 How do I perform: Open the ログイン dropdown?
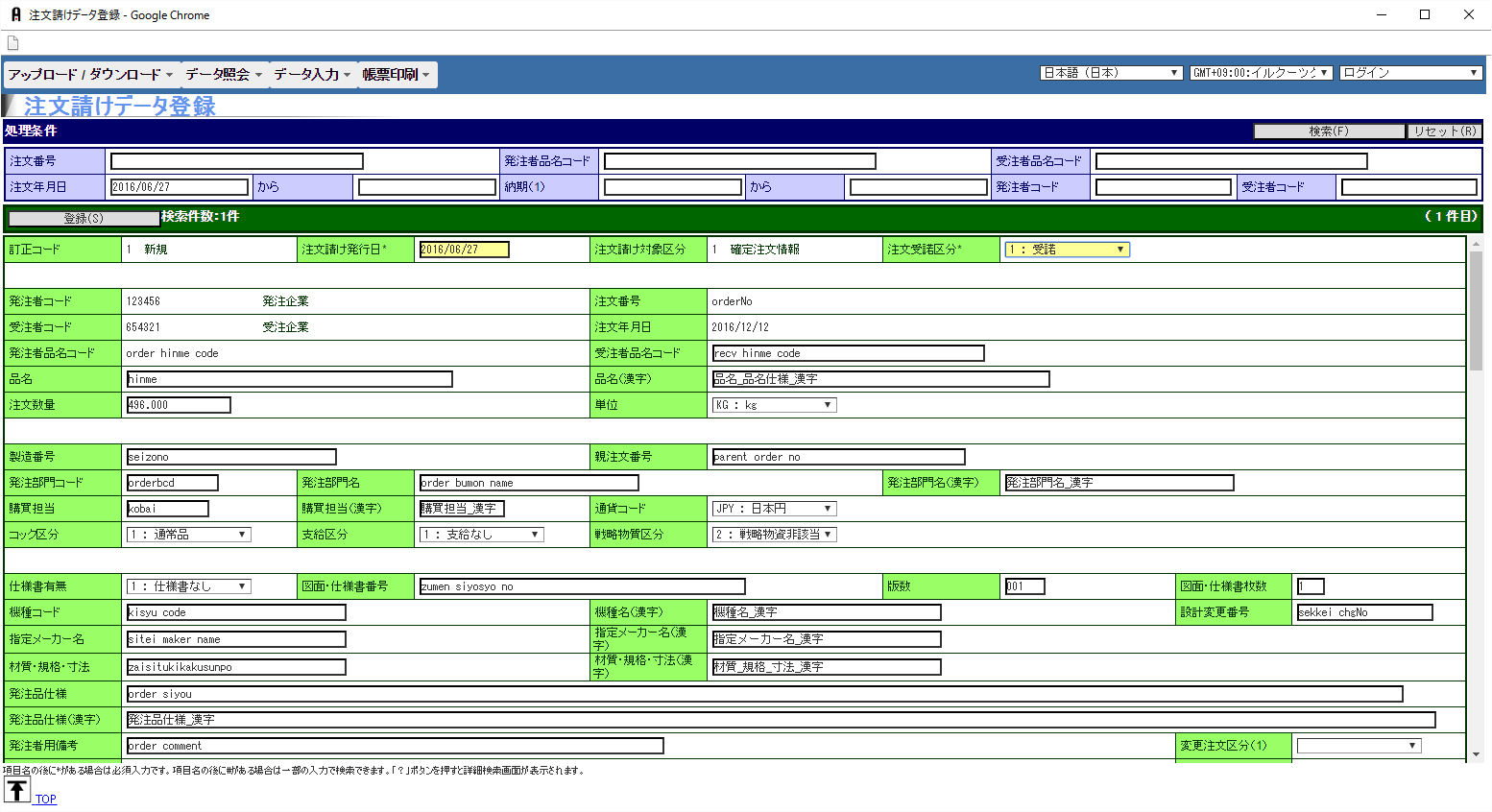(1411, 73)
